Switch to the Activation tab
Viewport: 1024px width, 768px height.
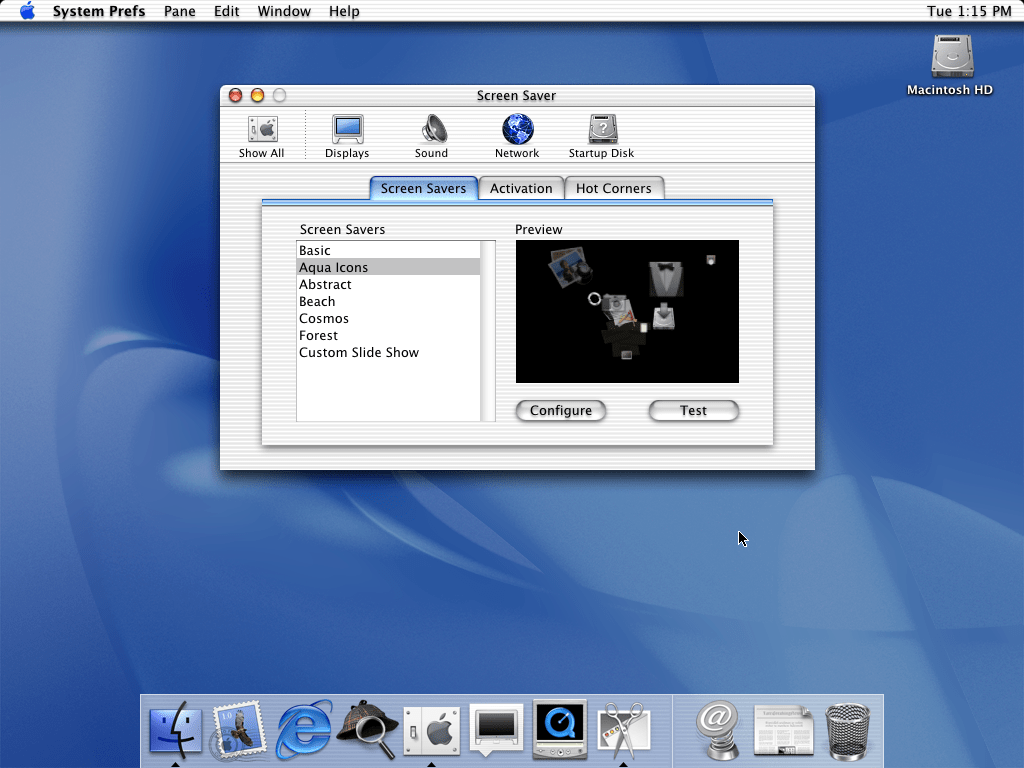521,188
